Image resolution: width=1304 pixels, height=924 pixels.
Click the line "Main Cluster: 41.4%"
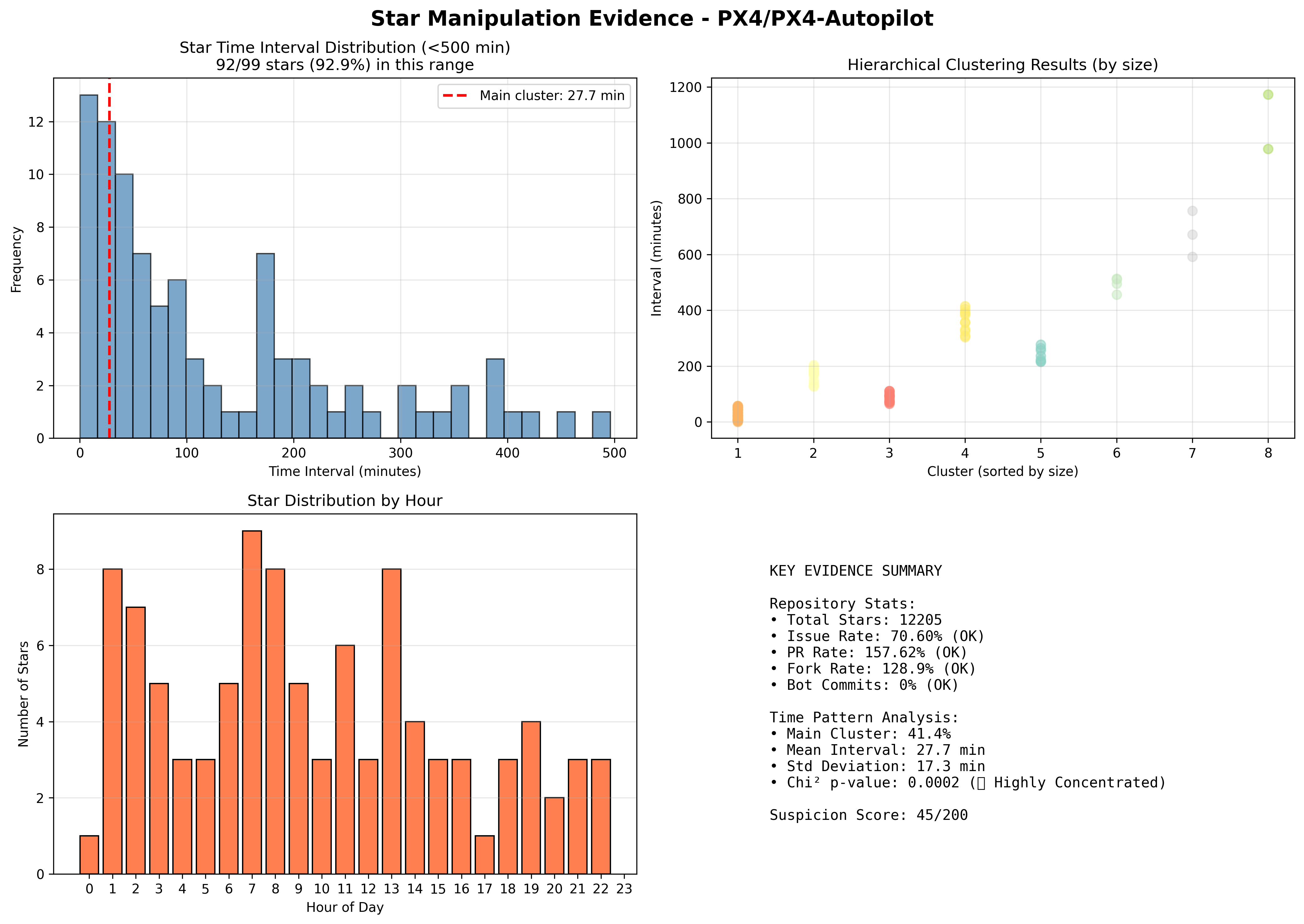click(x=860, y=734)
